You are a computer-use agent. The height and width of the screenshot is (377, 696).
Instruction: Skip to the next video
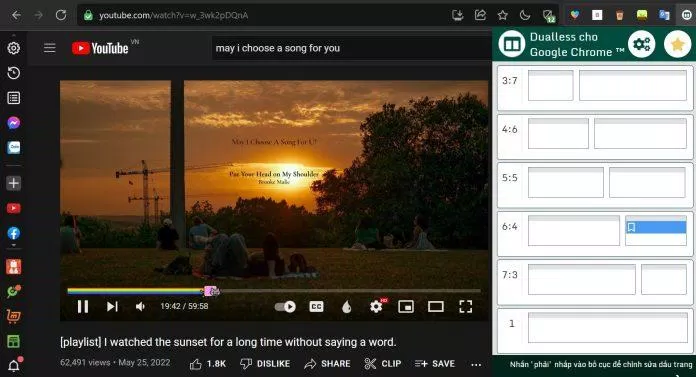tap(112, 306)
